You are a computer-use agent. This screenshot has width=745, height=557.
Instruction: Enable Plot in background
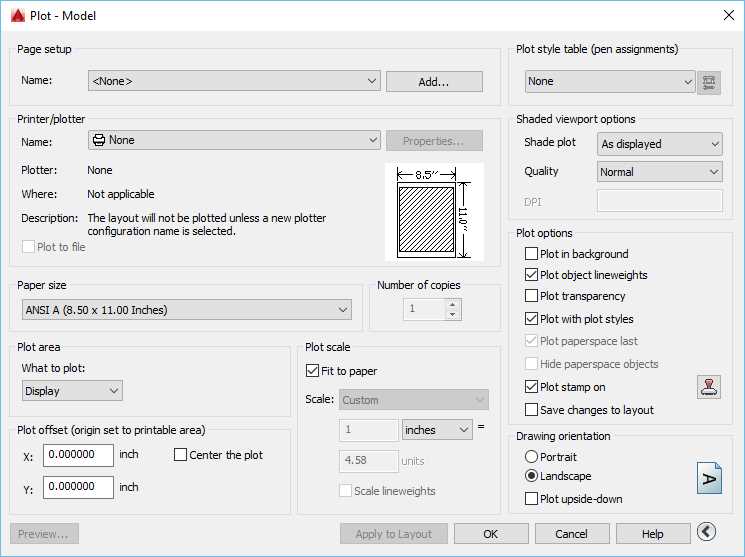pyautogui.click(x=531, y=254)
